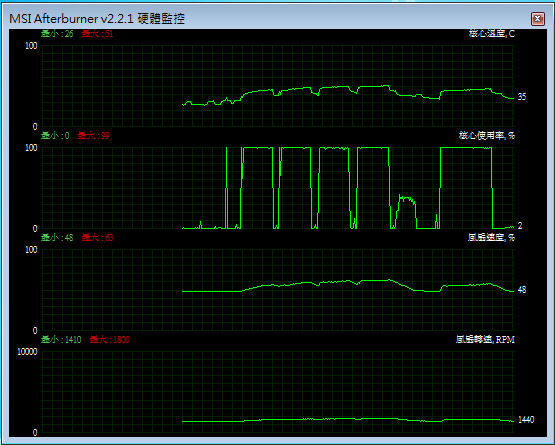The width and height of the screenshot is (555, 445).
Task: Click the core usage maximum value 99
Action: (105, 136)
